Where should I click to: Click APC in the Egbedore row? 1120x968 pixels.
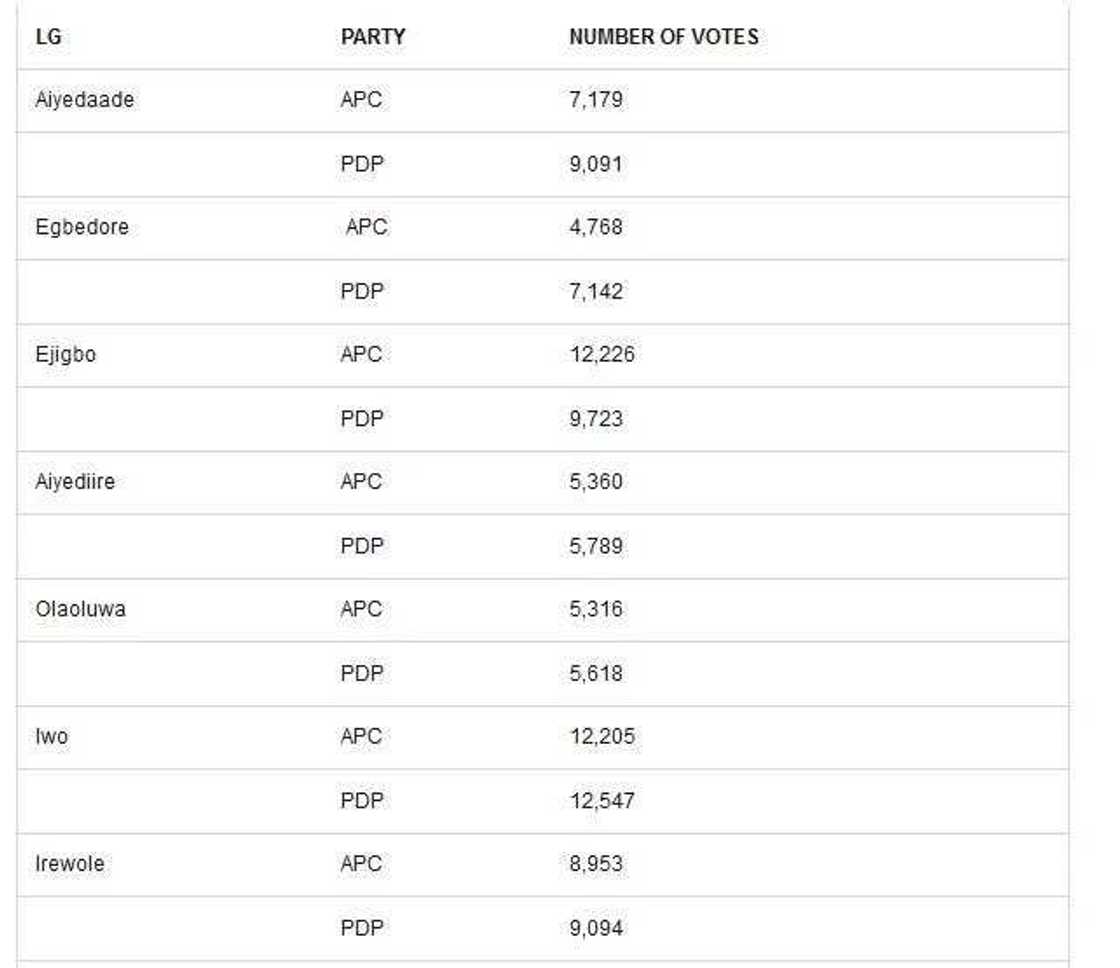pos(366,227)
